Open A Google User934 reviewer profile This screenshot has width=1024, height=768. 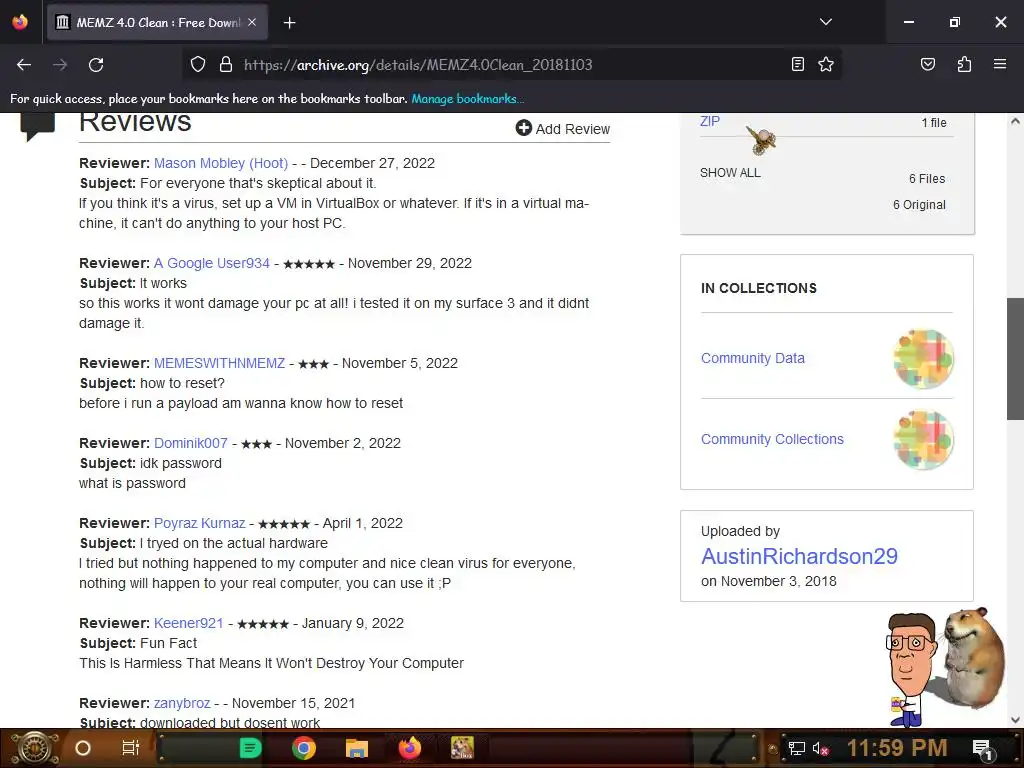(x=212, y=263)
